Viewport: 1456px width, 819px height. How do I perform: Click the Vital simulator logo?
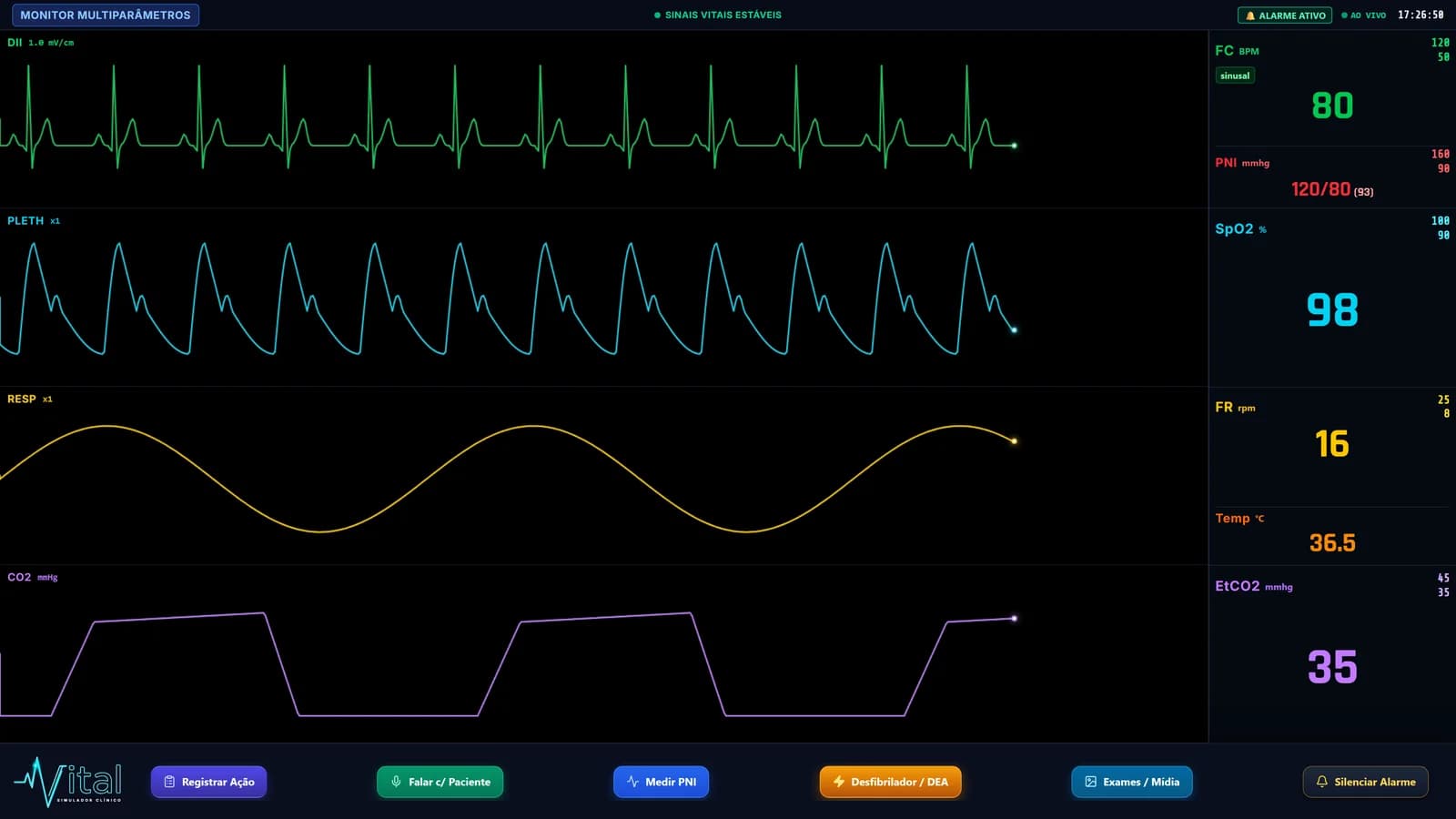pos(68,782)
